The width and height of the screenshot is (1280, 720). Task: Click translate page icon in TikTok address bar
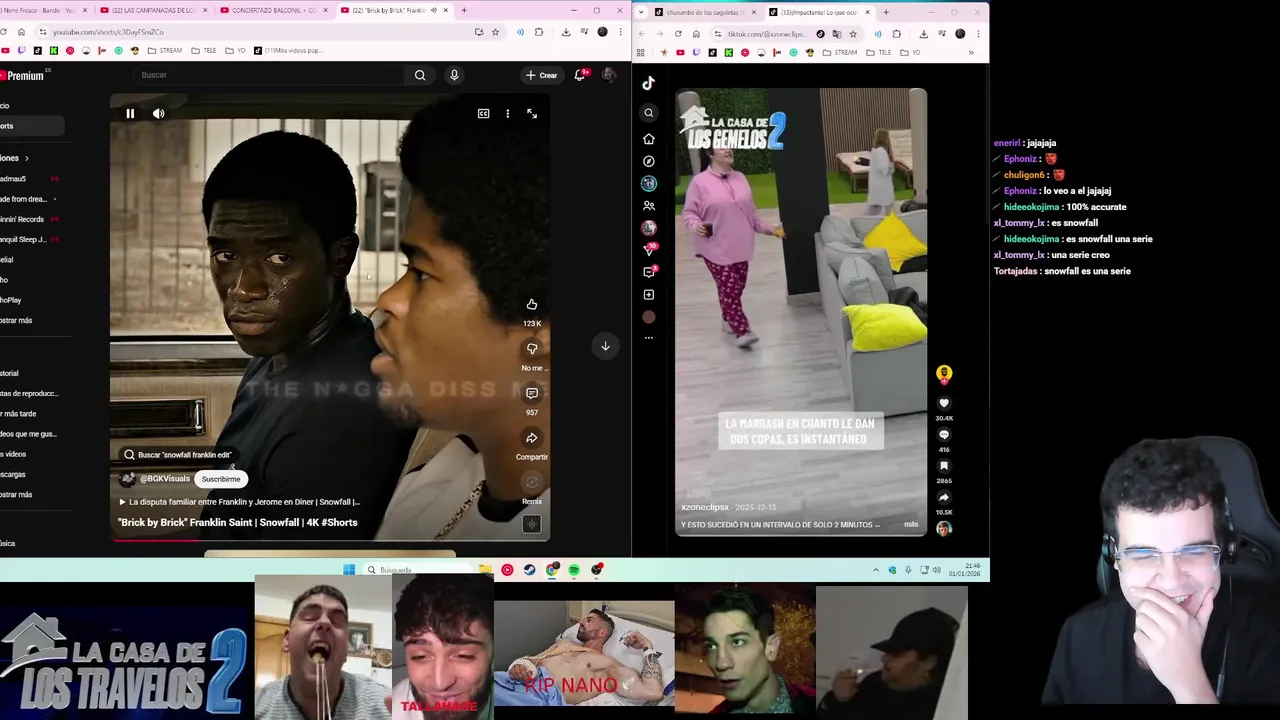837,34
